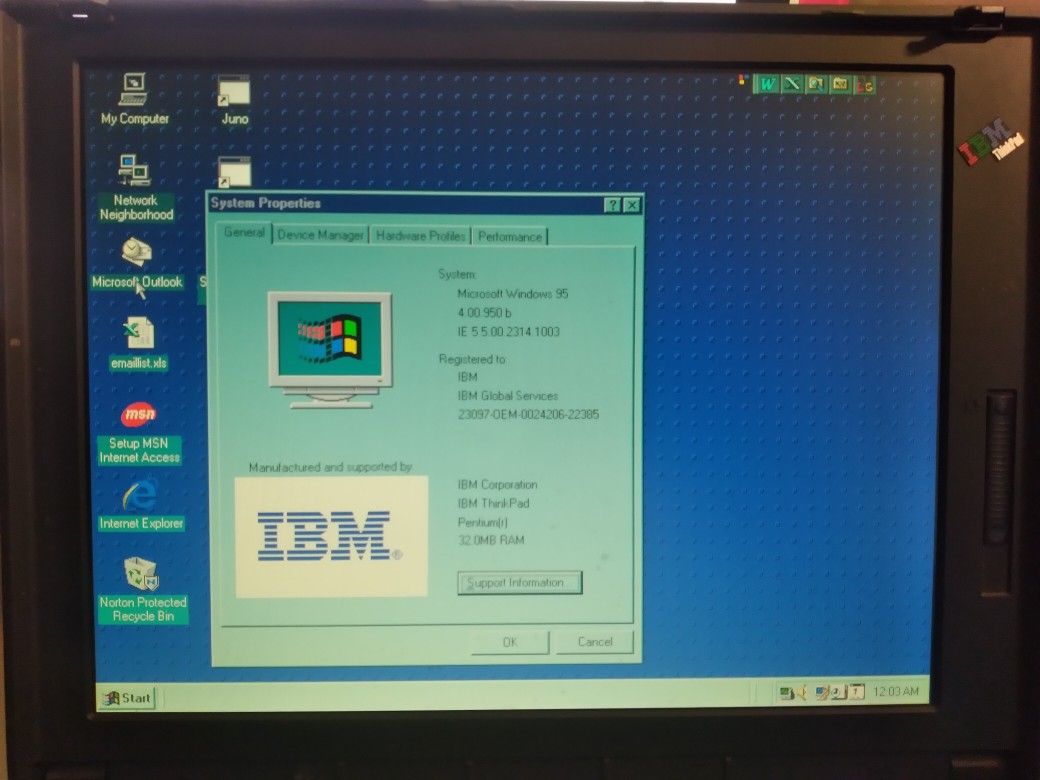Click the IE 5 5.00.2314.1003 text
Image resolution: width=1040 pixels, height=780 pixels.
508,331
